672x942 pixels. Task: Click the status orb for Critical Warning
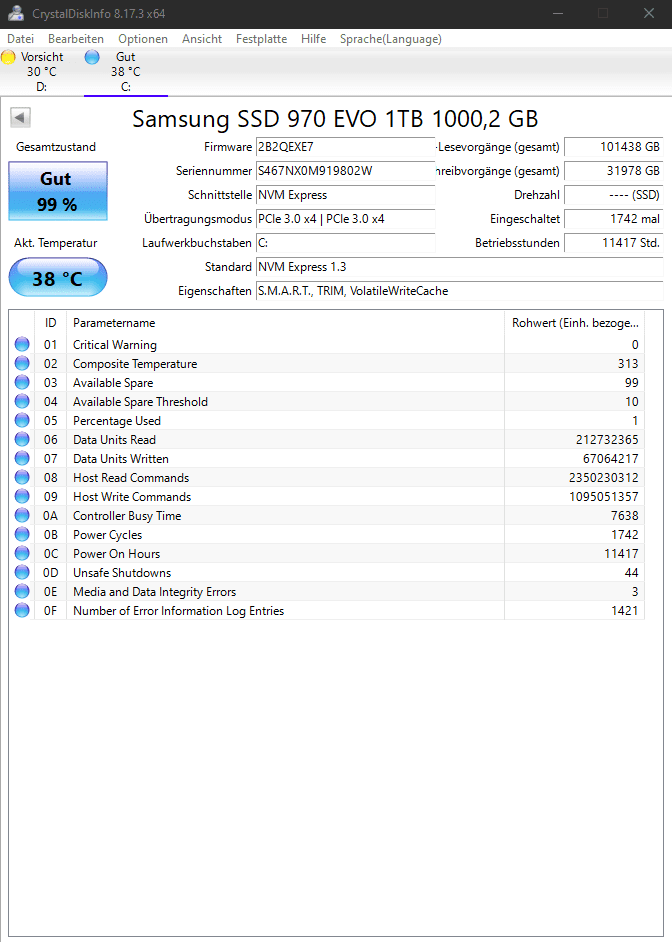[22, 344]
